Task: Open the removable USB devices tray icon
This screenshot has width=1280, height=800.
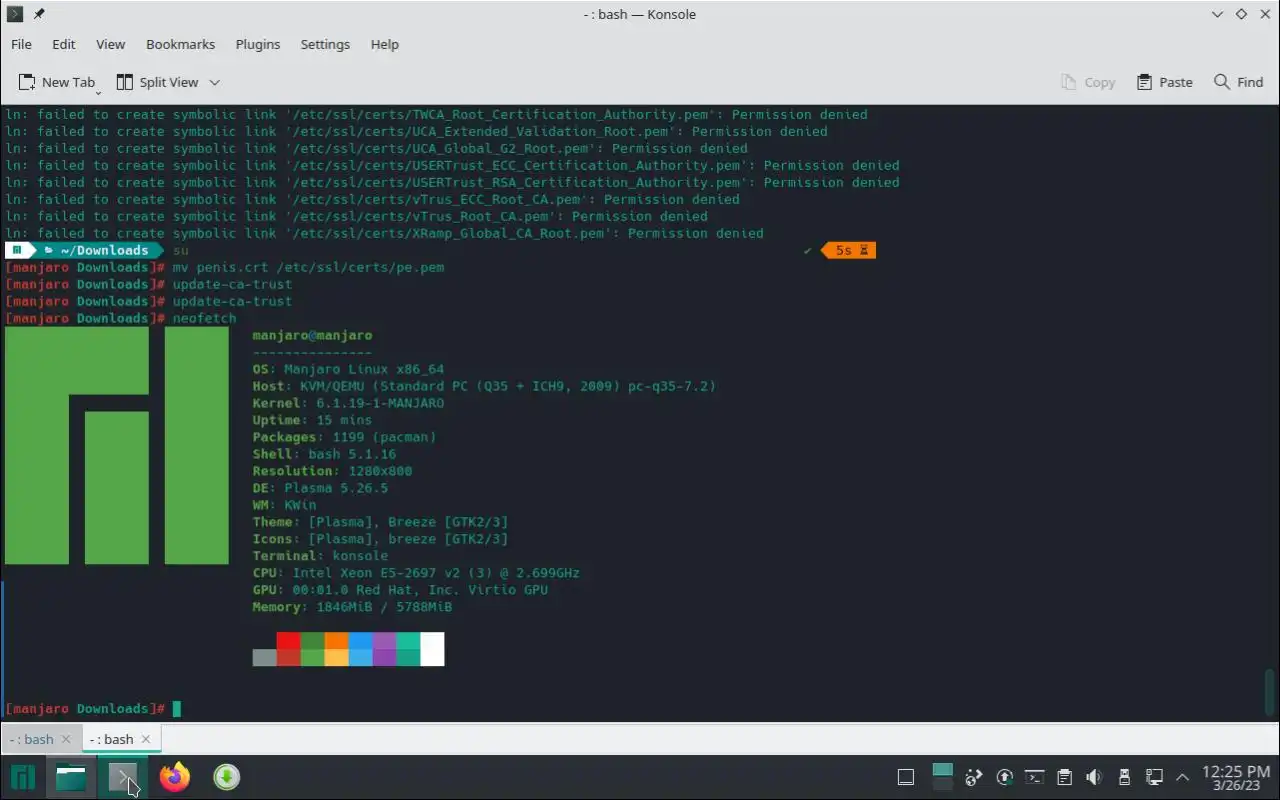Action: 1124,777
